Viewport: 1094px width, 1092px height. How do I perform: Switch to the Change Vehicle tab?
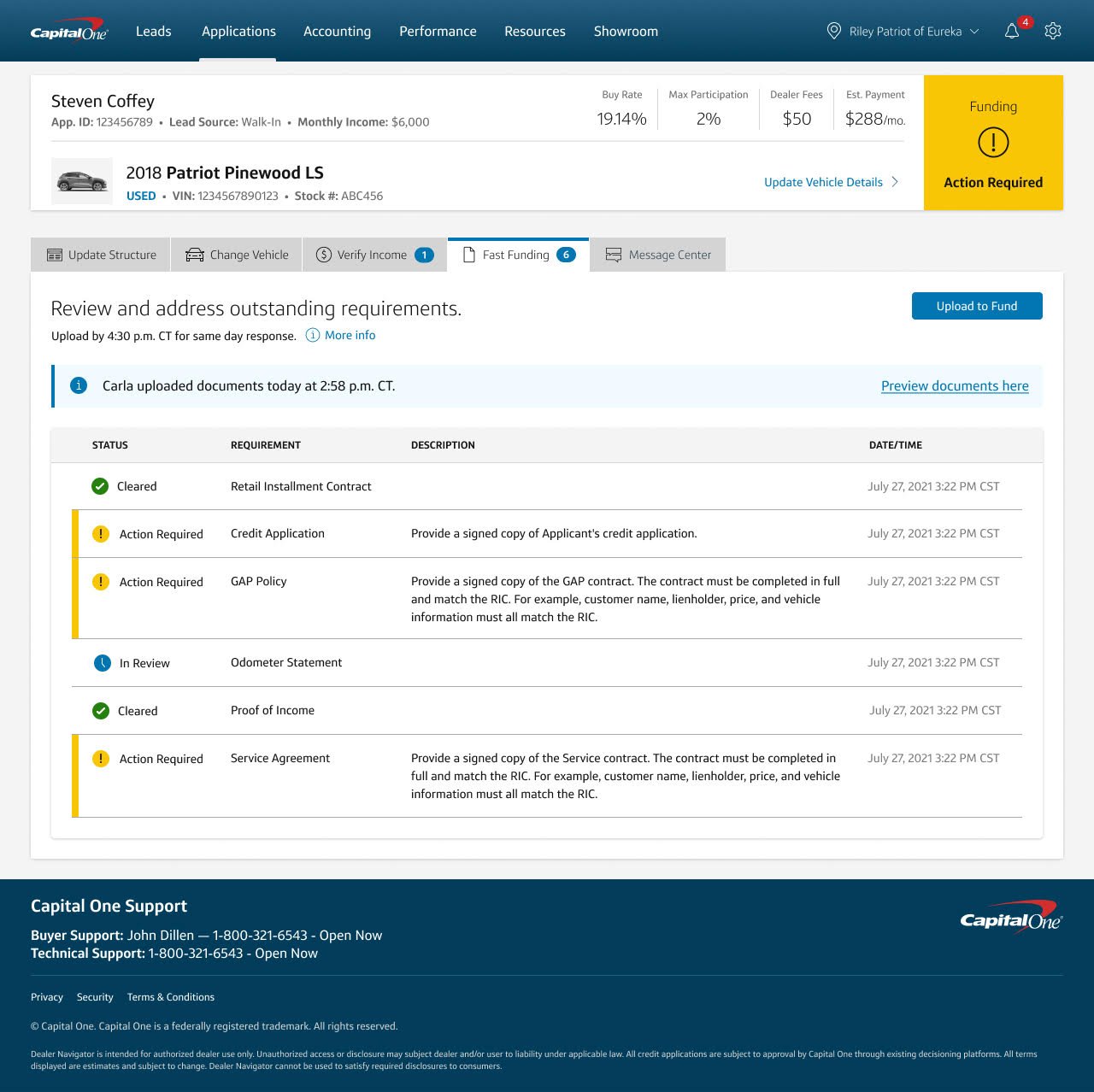pyautogui.click(x=237, y=255)
